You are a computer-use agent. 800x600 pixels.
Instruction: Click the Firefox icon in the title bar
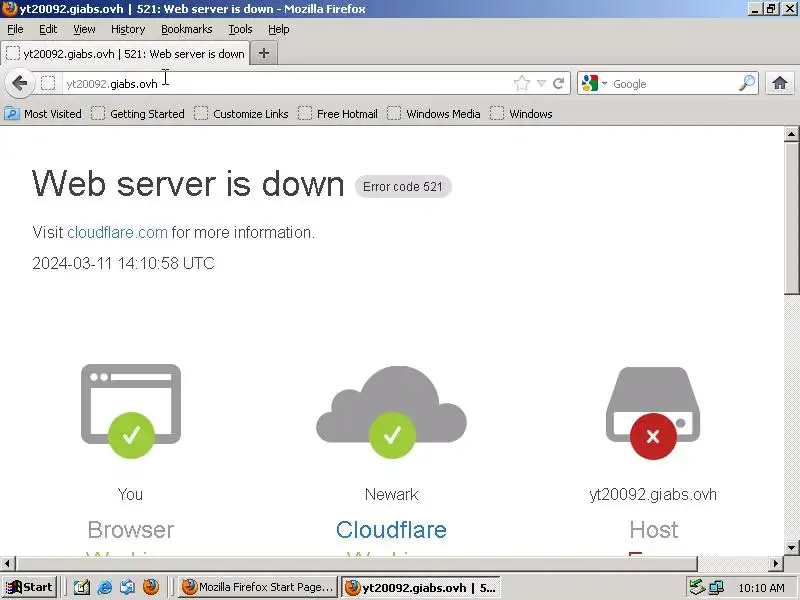pyautogui.click(x=9, y=9)
